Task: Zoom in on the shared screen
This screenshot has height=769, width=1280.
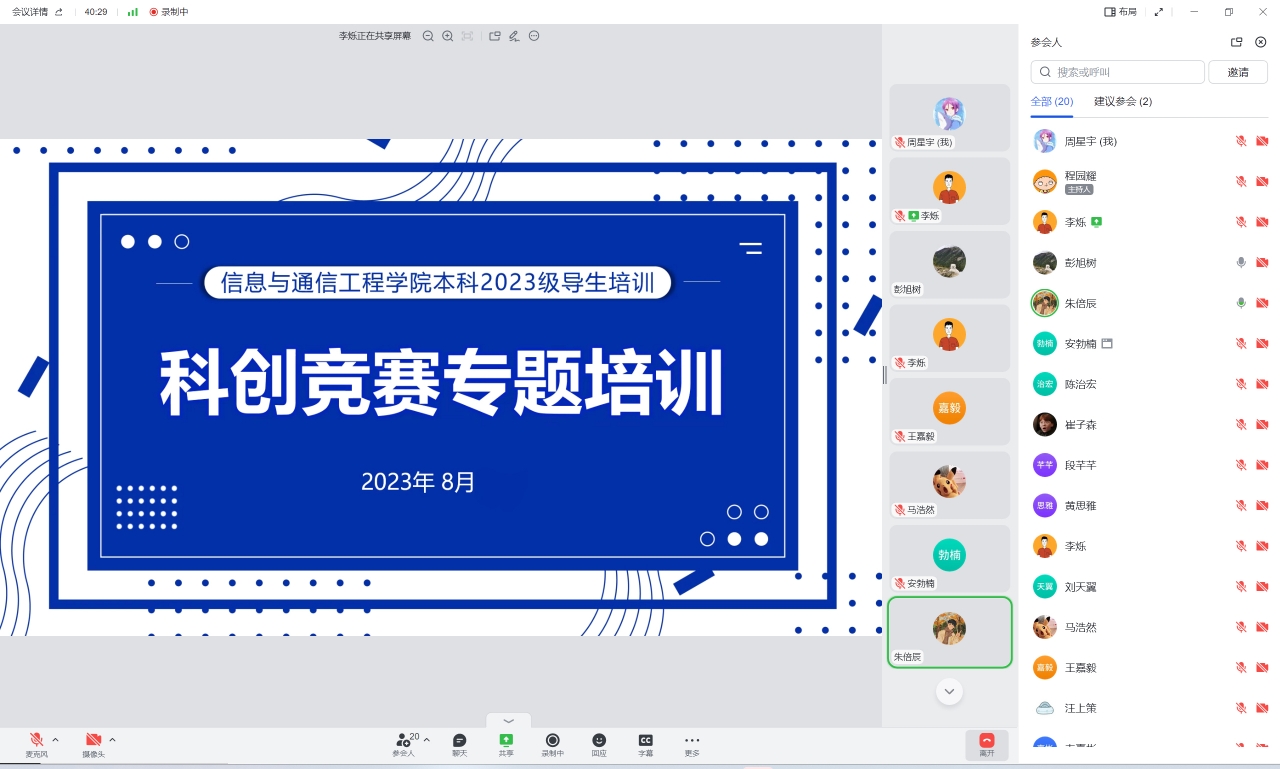Action: tap(447, 36)
